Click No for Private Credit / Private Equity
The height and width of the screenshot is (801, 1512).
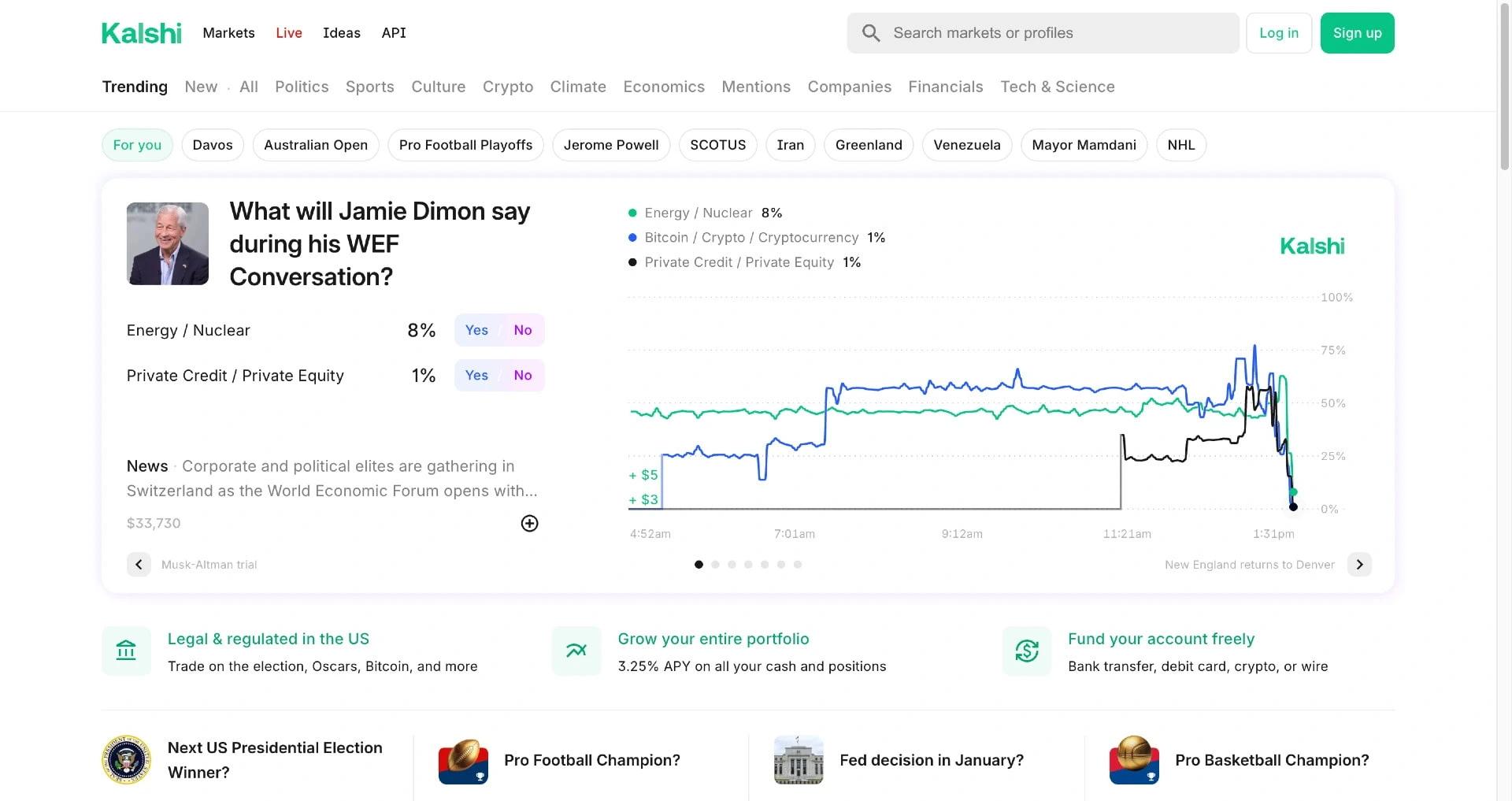coord(523,376)
